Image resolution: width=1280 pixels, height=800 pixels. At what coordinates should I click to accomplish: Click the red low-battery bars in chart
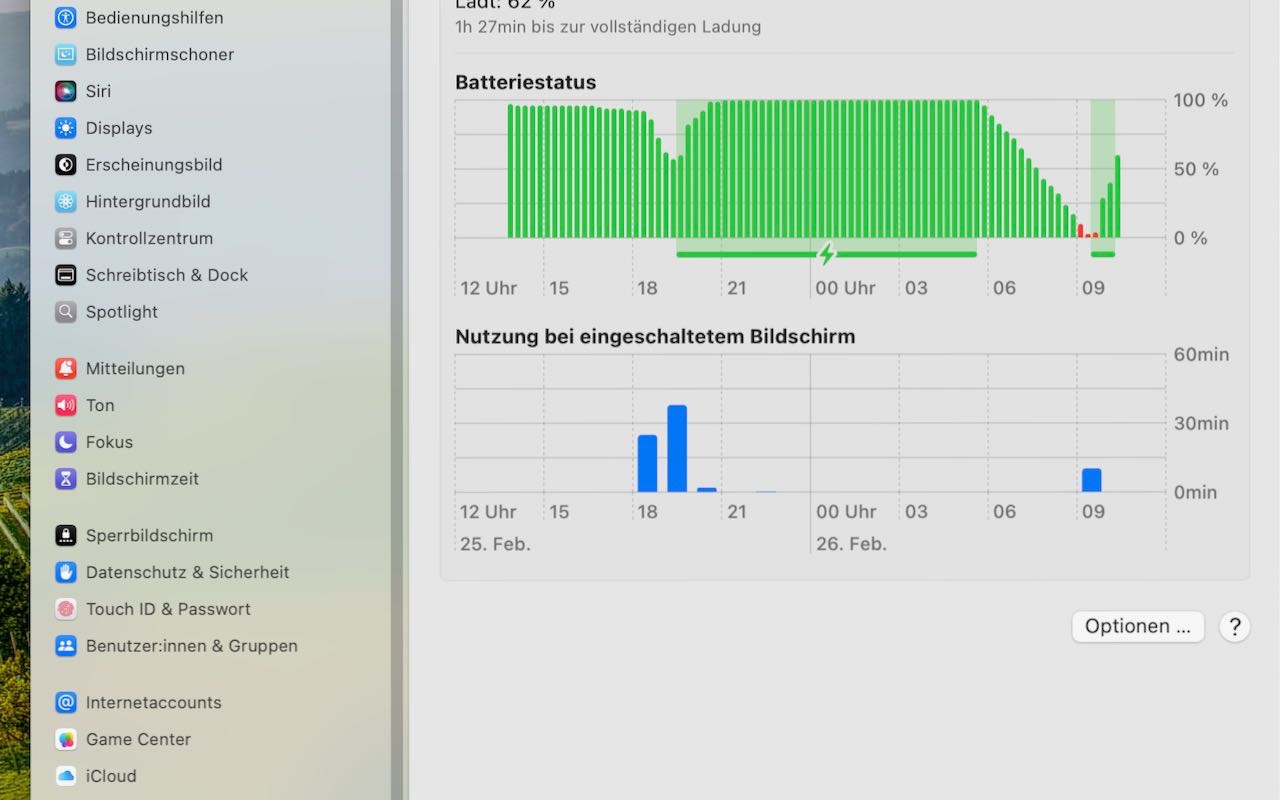(x=1087, y=231)
